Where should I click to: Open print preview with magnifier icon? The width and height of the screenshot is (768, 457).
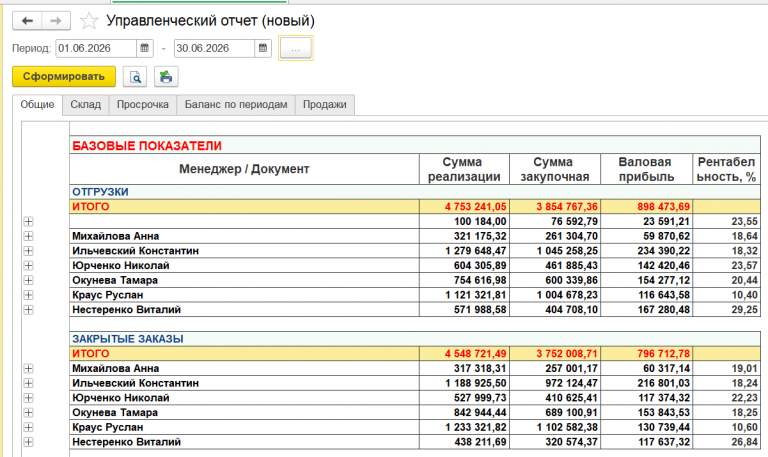pyautogui.click(x=135, y=77)
